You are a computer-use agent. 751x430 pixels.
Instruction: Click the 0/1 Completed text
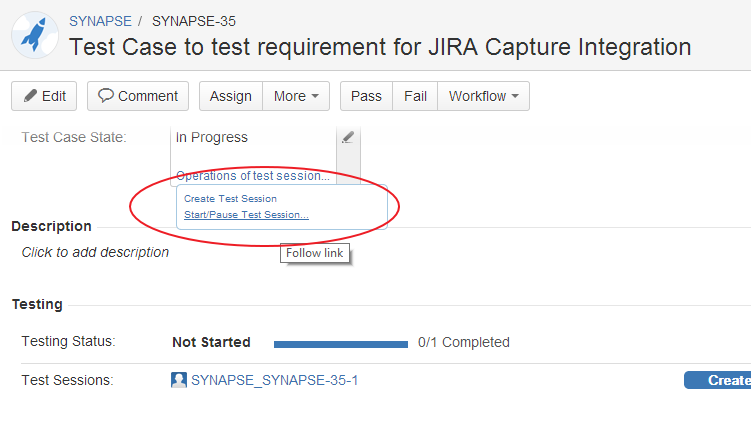pos(464,342)
